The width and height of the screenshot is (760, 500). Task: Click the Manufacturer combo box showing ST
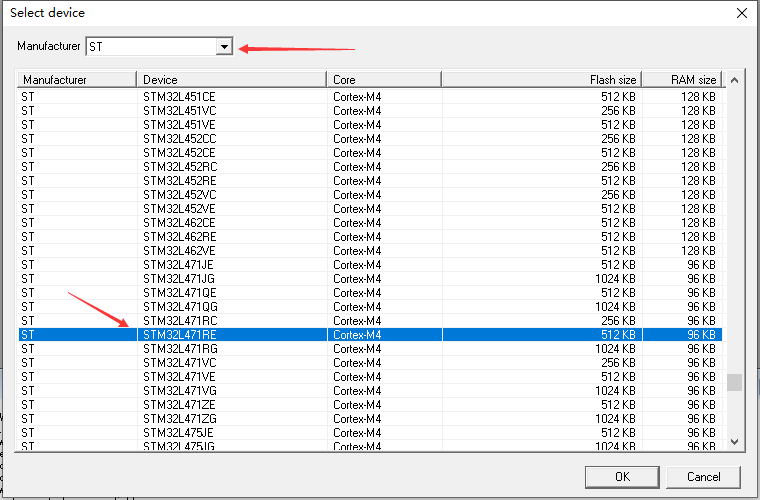point(159,47)
